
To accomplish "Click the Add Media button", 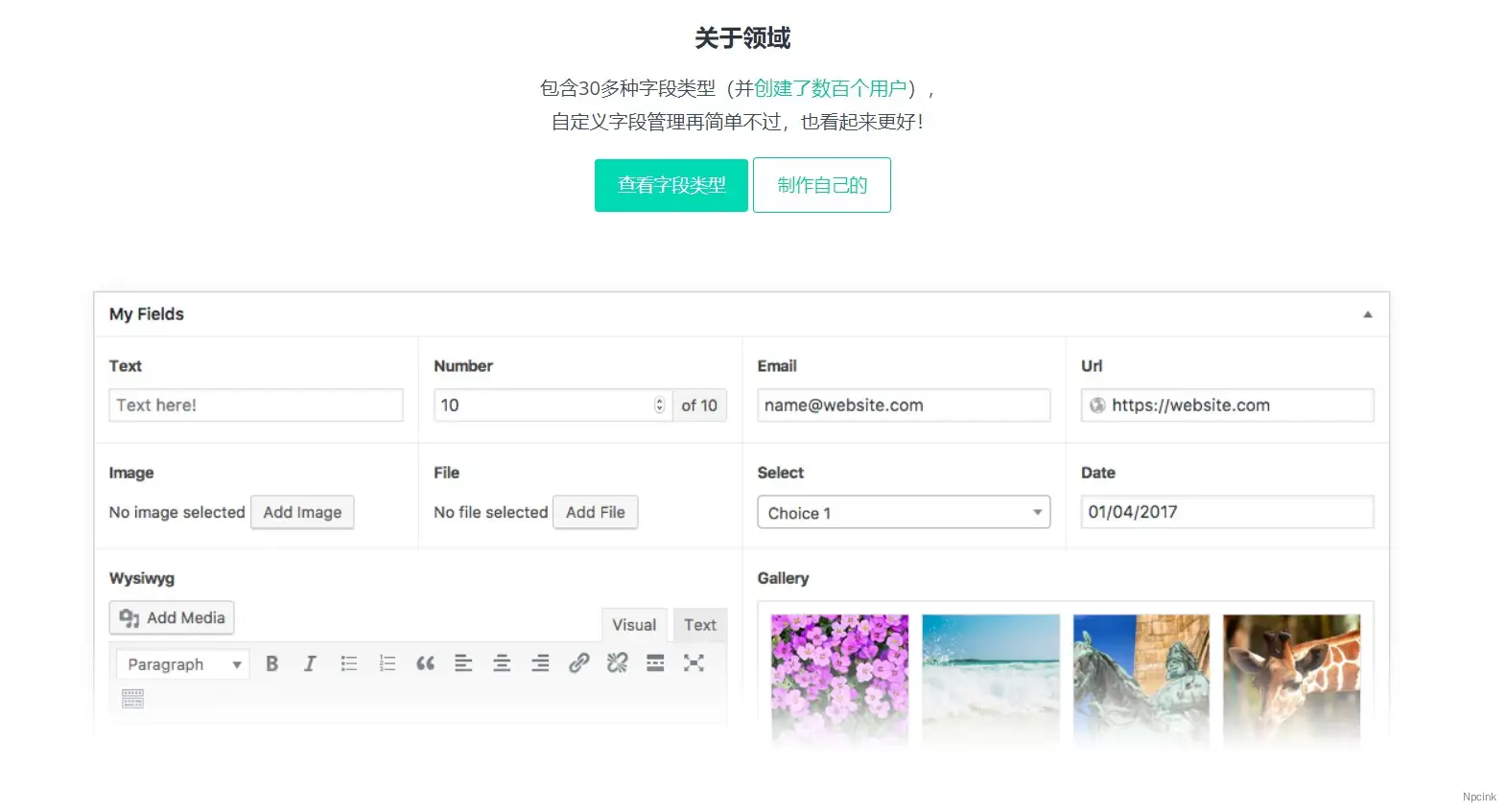I will click(x=172, y=618).
